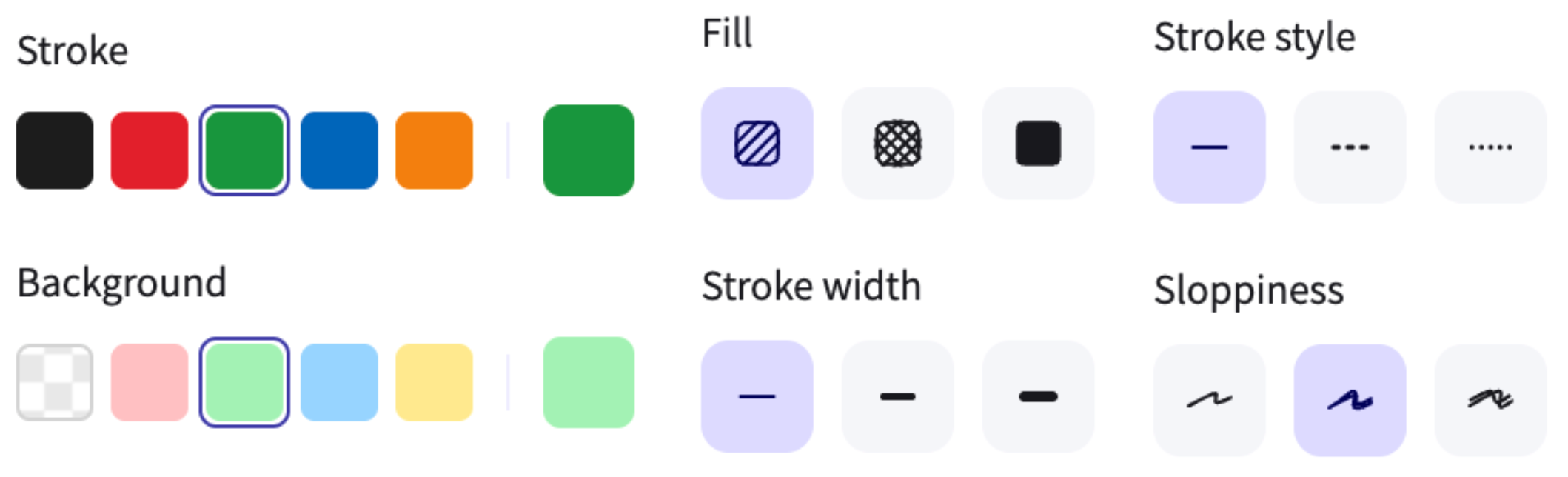The image size is (1568, 477).
Task: Set stroke color to orange
Action: click(x=432, y=149)
